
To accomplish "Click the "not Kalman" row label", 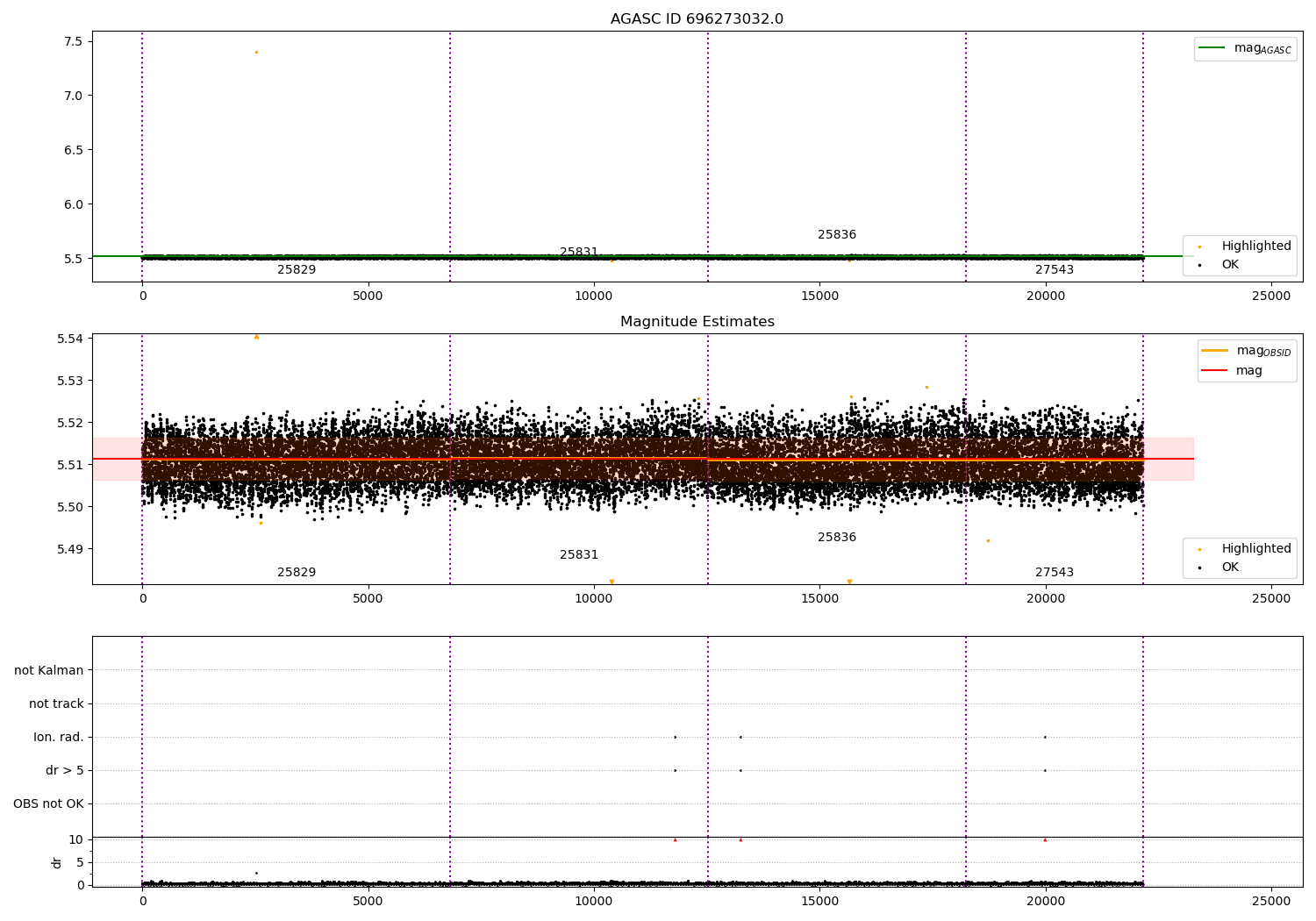I will coord(49,670).
